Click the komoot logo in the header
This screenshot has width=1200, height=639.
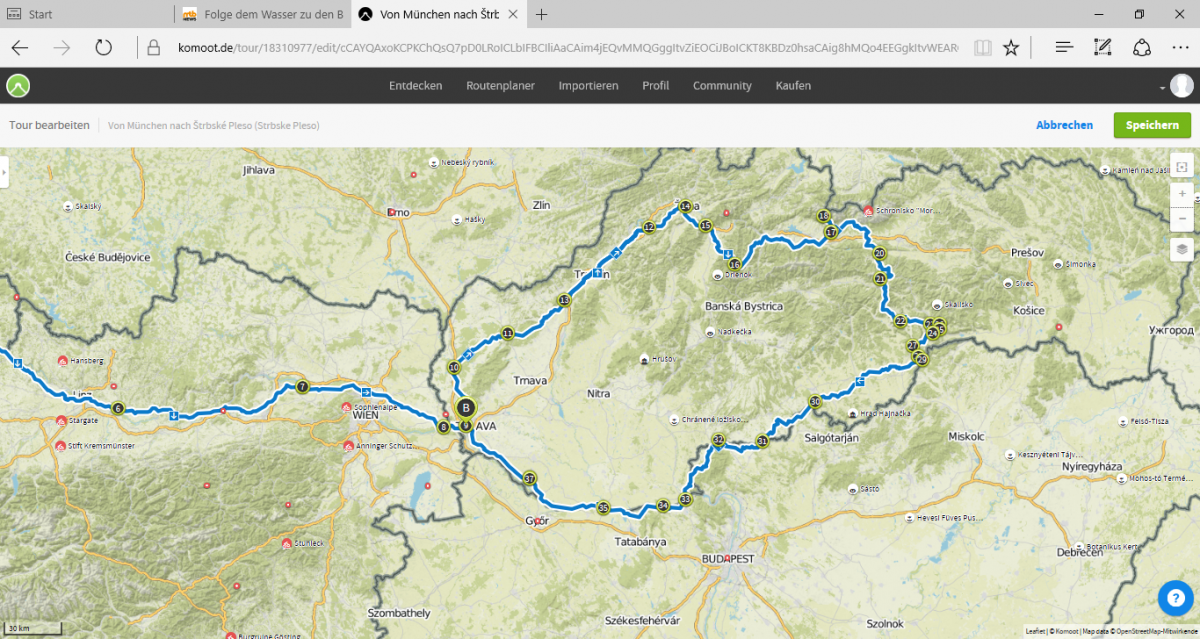coord(18,86)
